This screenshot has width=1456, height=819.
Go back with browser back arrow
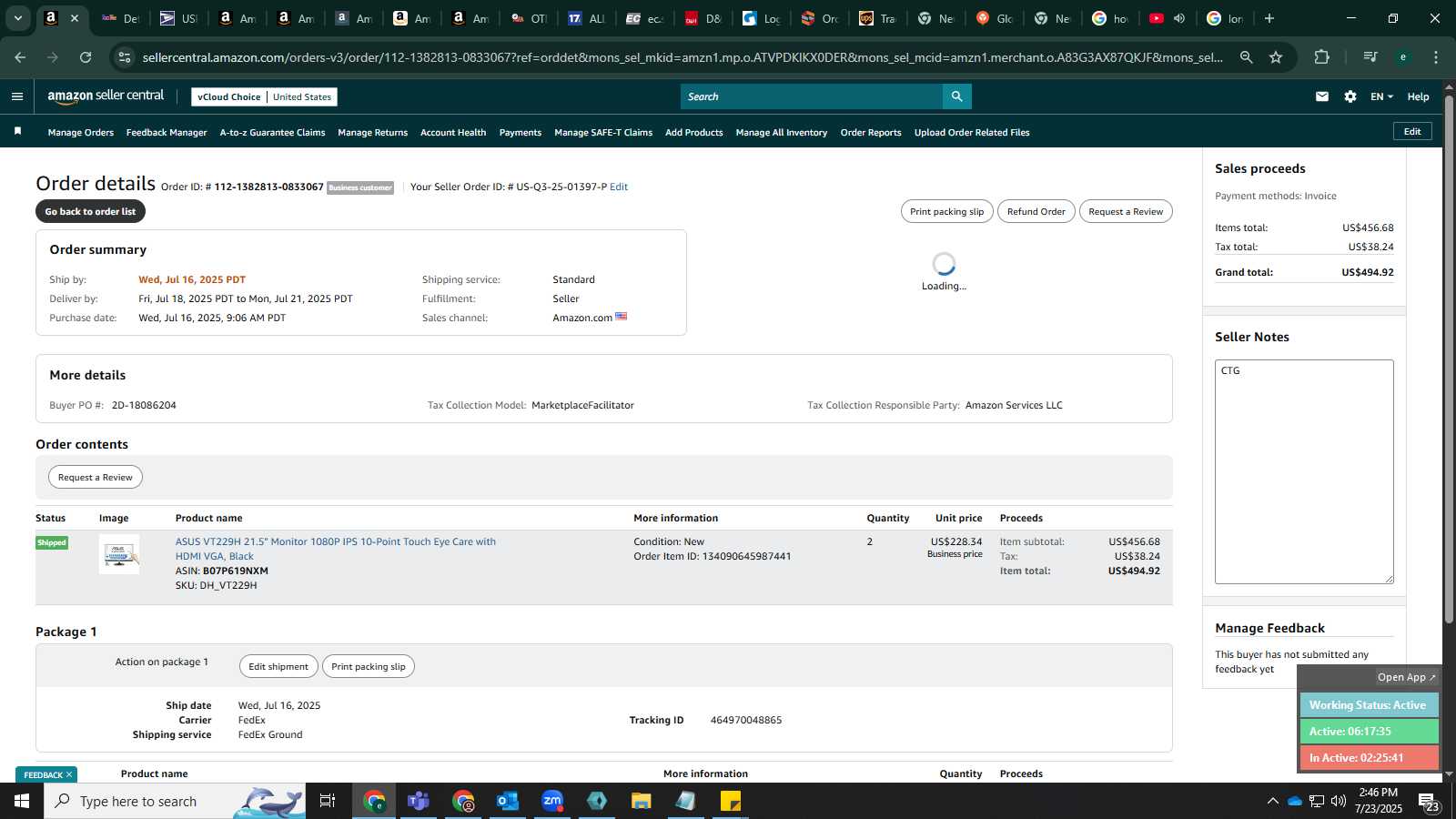(20, 57)
